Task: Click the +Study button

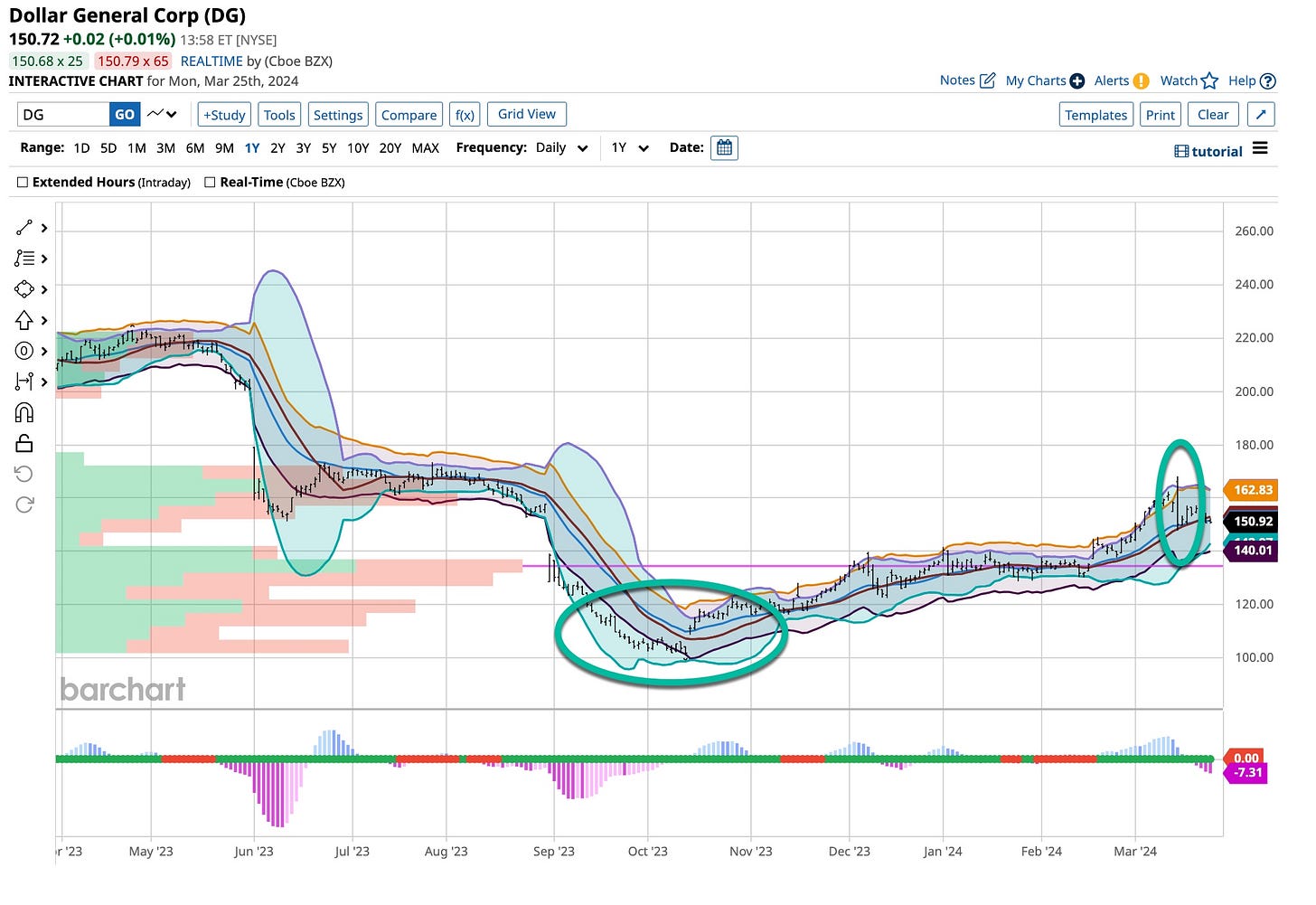Action: pyautogui.click(x=224, y=115)
